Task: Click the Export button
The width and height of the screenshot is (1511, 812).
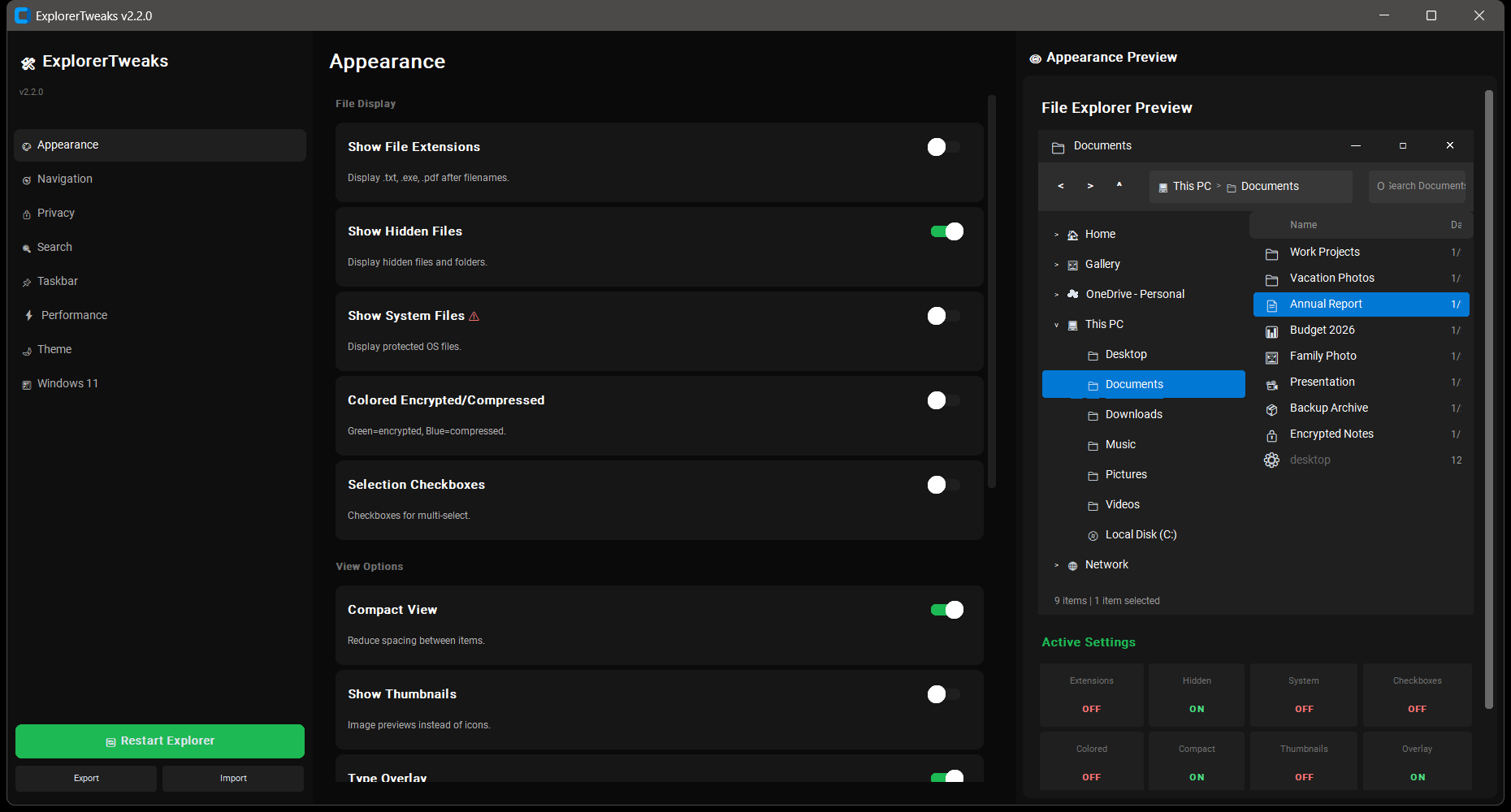Action: pyautogui.click(x=85, y=778)
